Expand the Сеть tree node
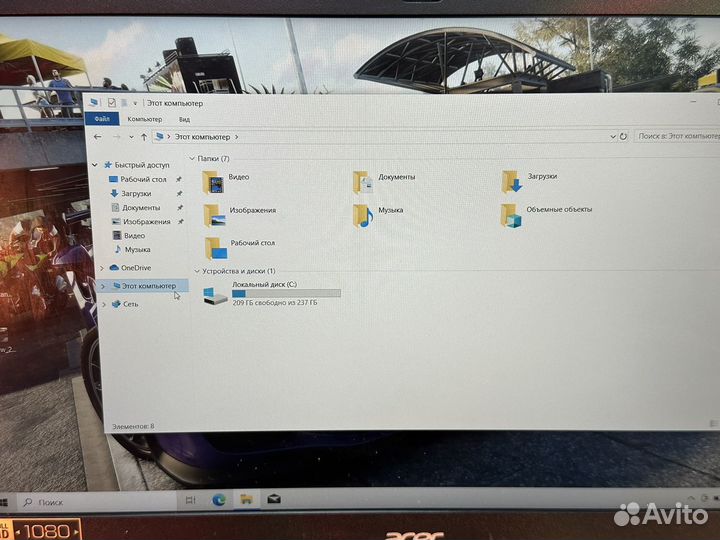The image size is (720, 540). click(104, 304)
